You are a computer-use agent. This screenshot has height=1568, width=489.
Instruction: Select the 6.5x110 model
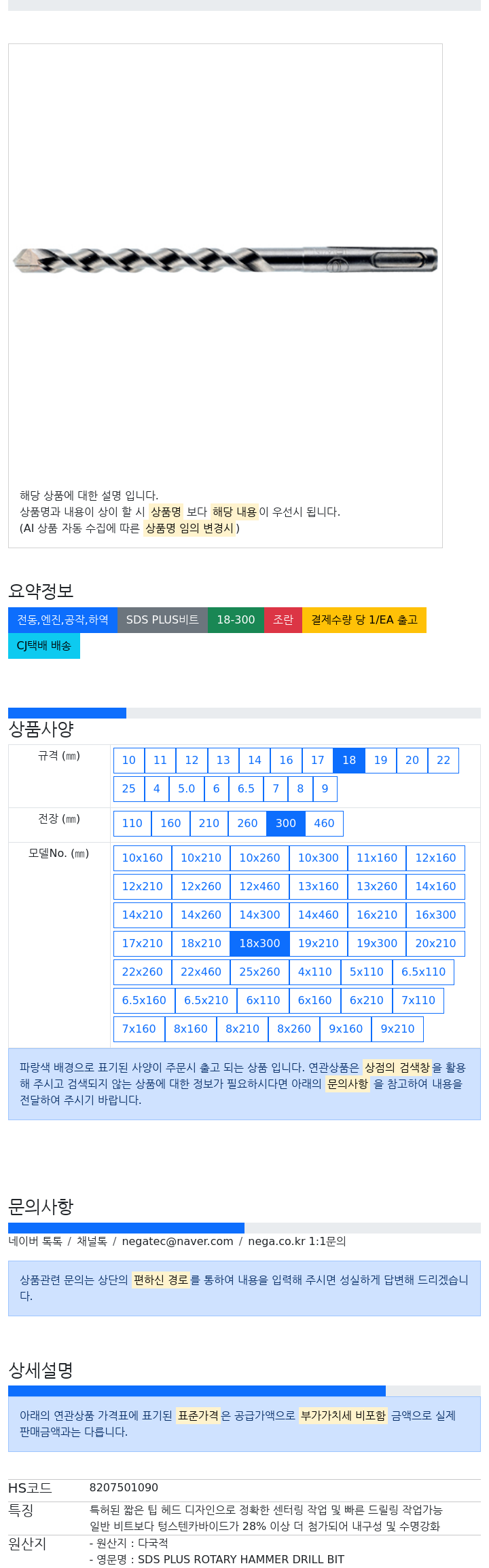point(423,972)
